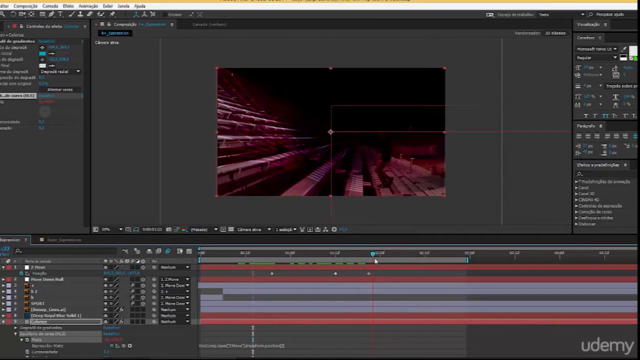Open the Janela menu
Viewport: 640px width, 360px height.
(x=123, y=6)
